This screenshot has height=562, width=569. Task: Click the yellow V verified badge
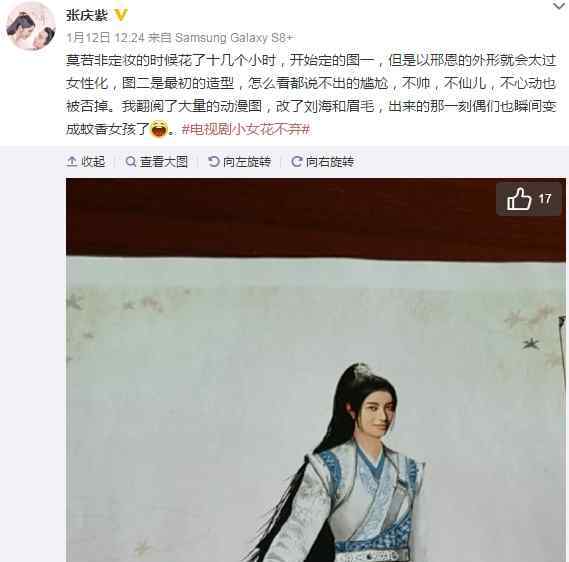coord(120,15)
